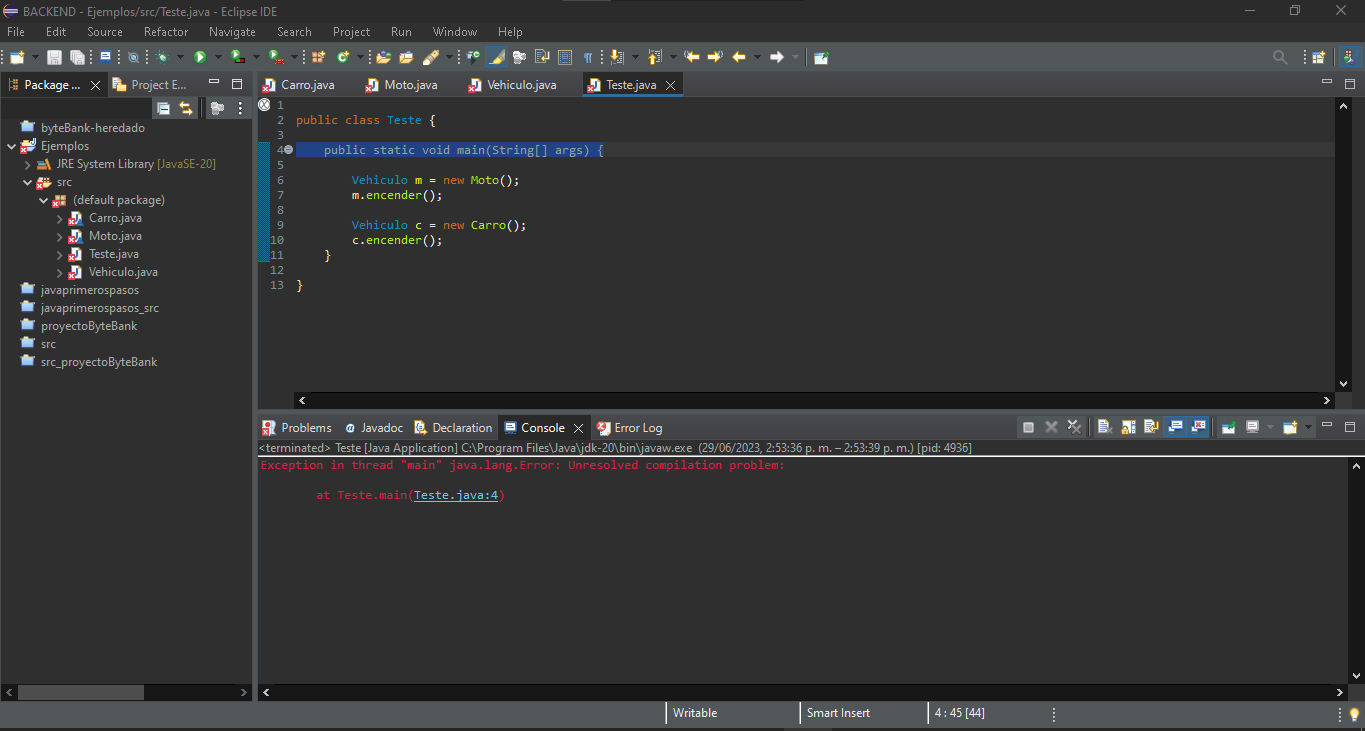Toggle Show Whitespace Characters pilcrow icon
Viewport: 1365px width, 731px height.
(x=588, y=57)
